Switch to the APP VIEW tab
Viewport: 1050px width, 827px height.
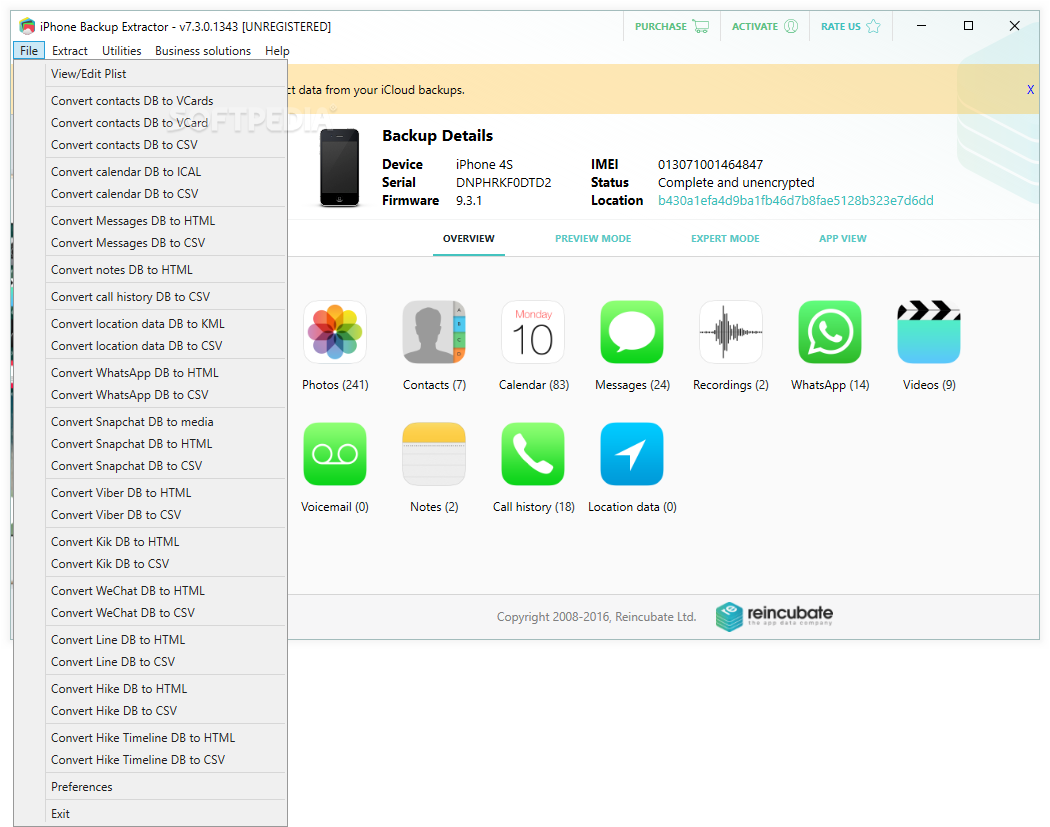coord(842,238)
